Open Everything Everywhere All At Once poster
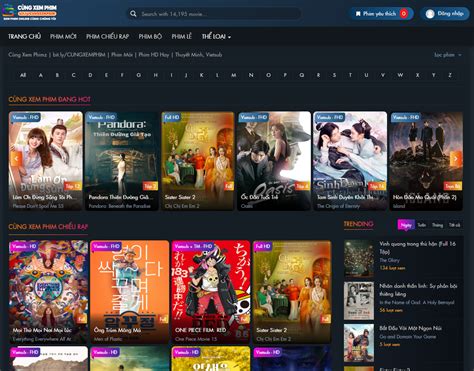 [48, 292]
